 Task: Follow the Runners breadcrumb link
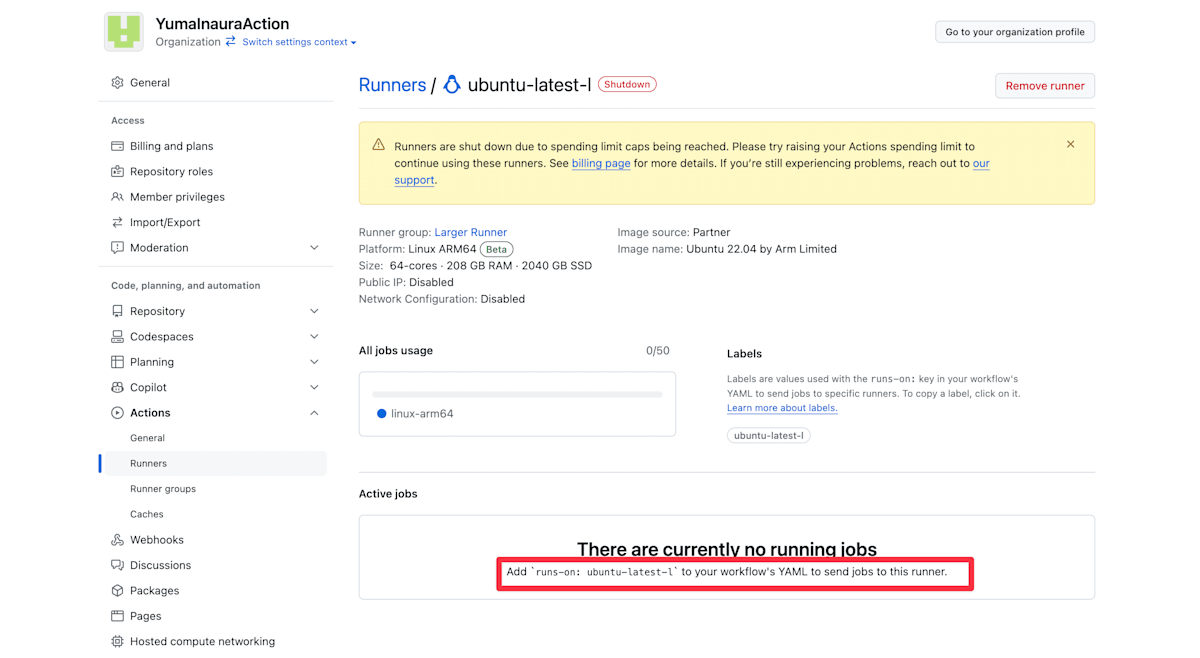click(392, 85)
